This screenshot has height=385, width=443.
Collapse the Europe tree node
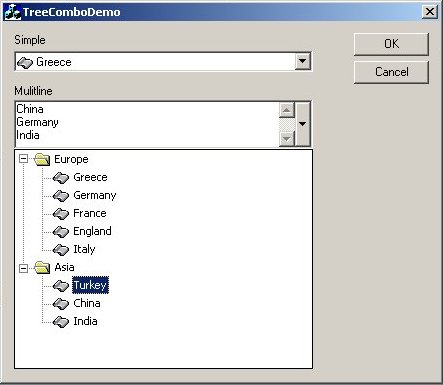click(23, 159)
